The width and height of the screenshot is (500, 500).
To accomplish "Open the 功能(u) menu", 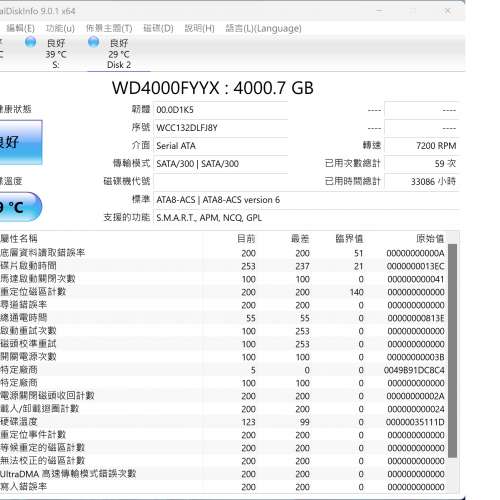I will pyautogui.click(x=60, y=28).
